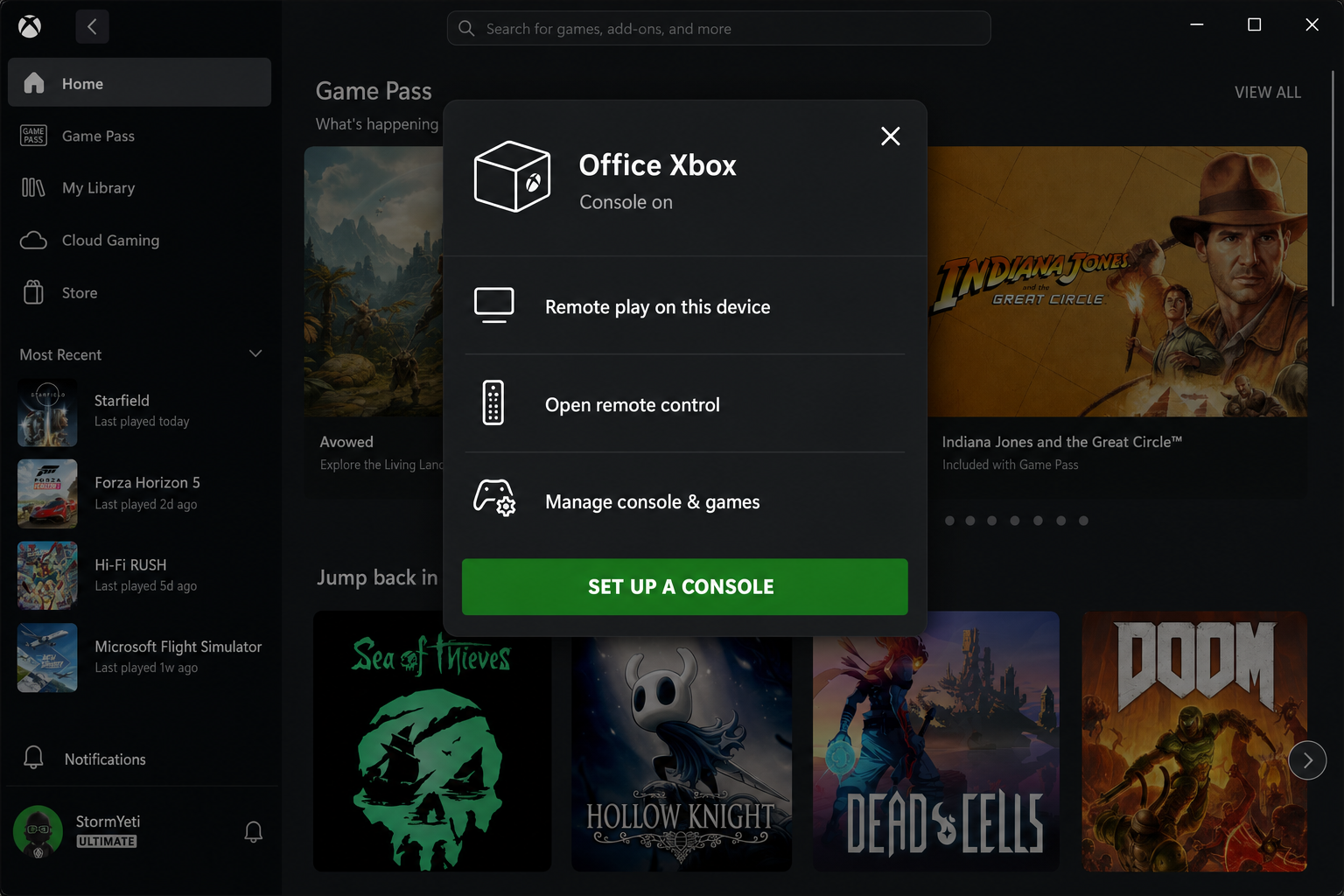Click the bell icon next to StormYeti
Screen dimensions: 1344x896
[253, 831]
